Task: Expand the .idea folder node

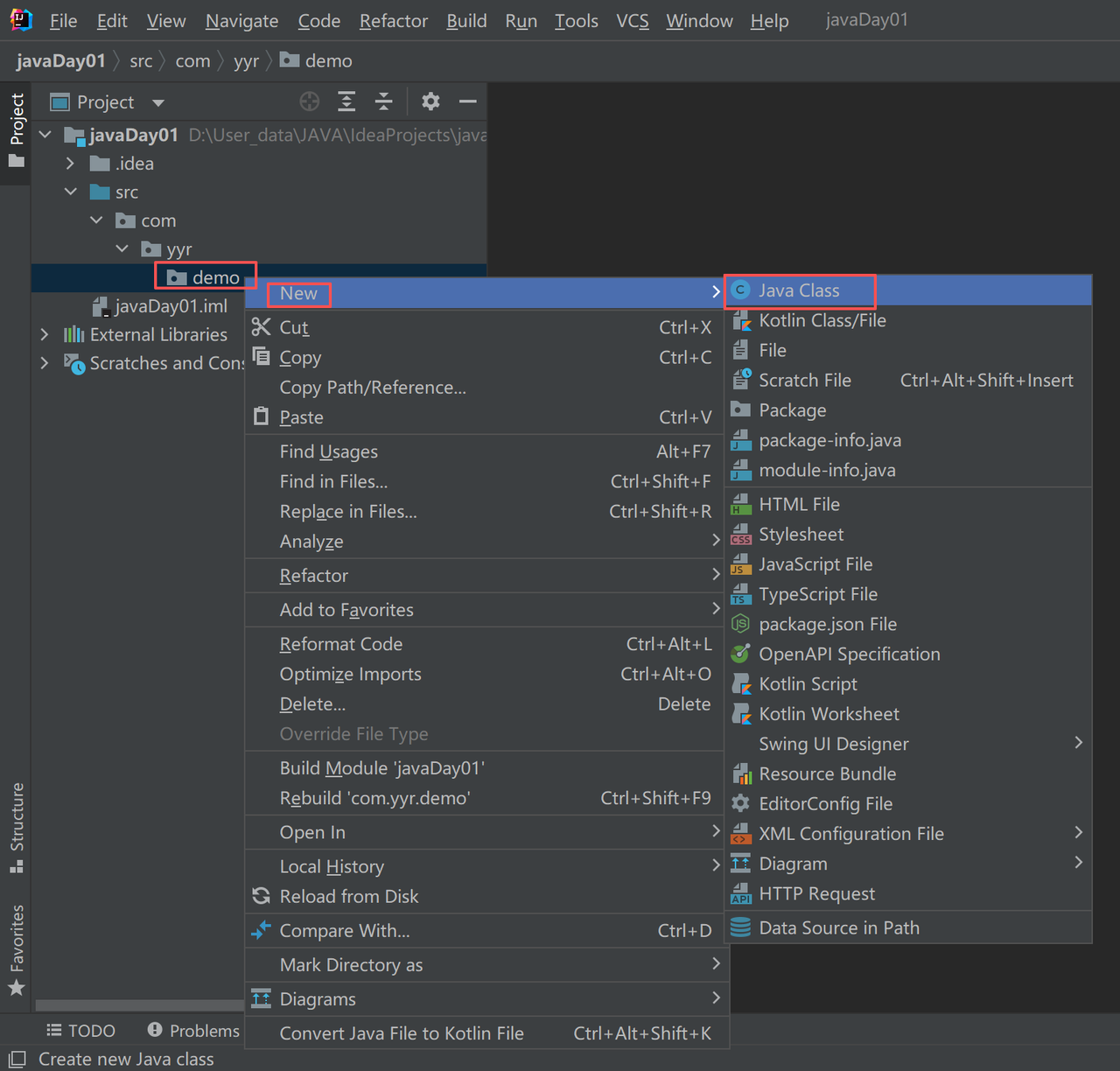Action: 71,164
